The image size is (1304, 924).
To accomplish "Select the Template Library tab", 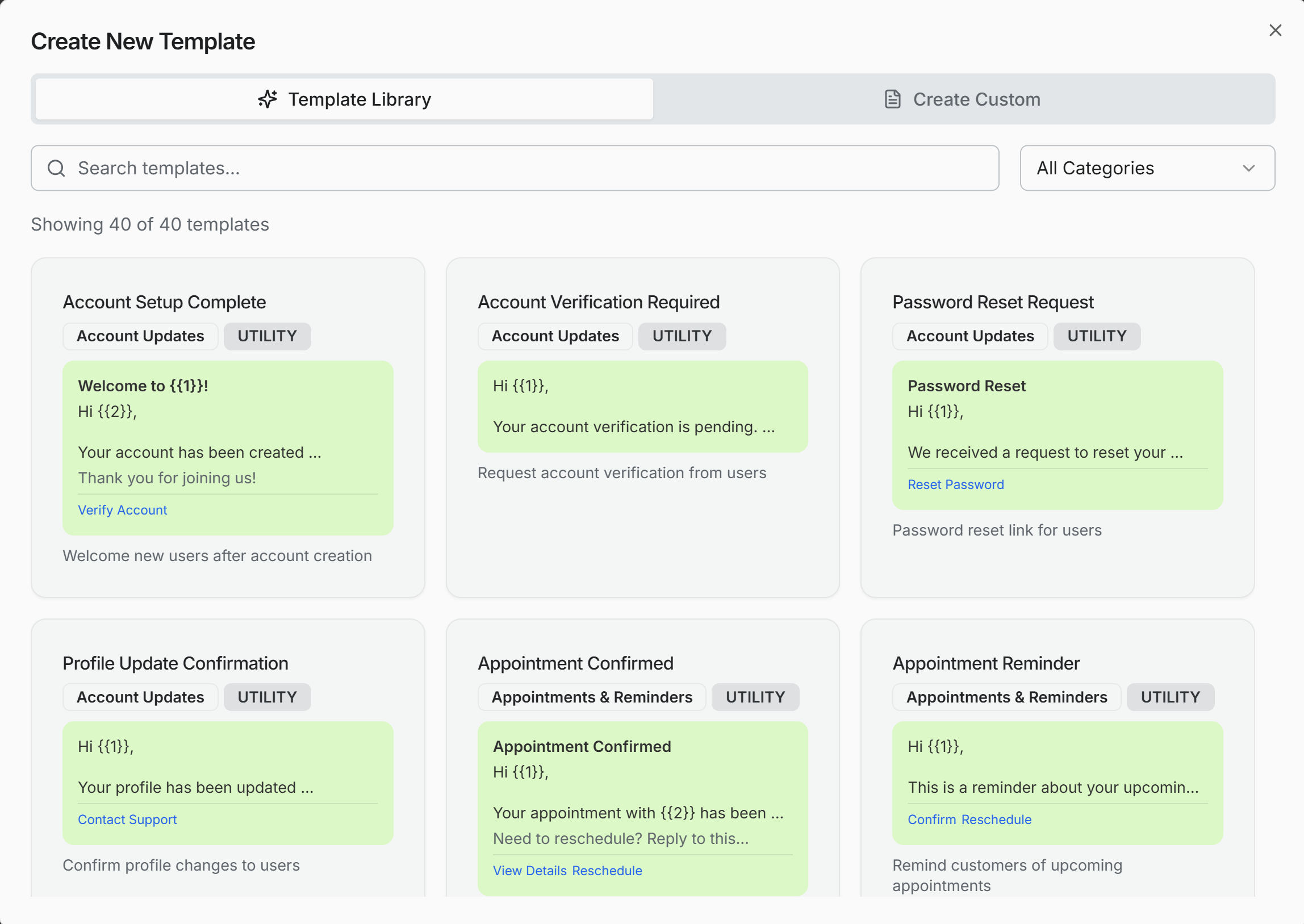I will (x=344, y=99).
